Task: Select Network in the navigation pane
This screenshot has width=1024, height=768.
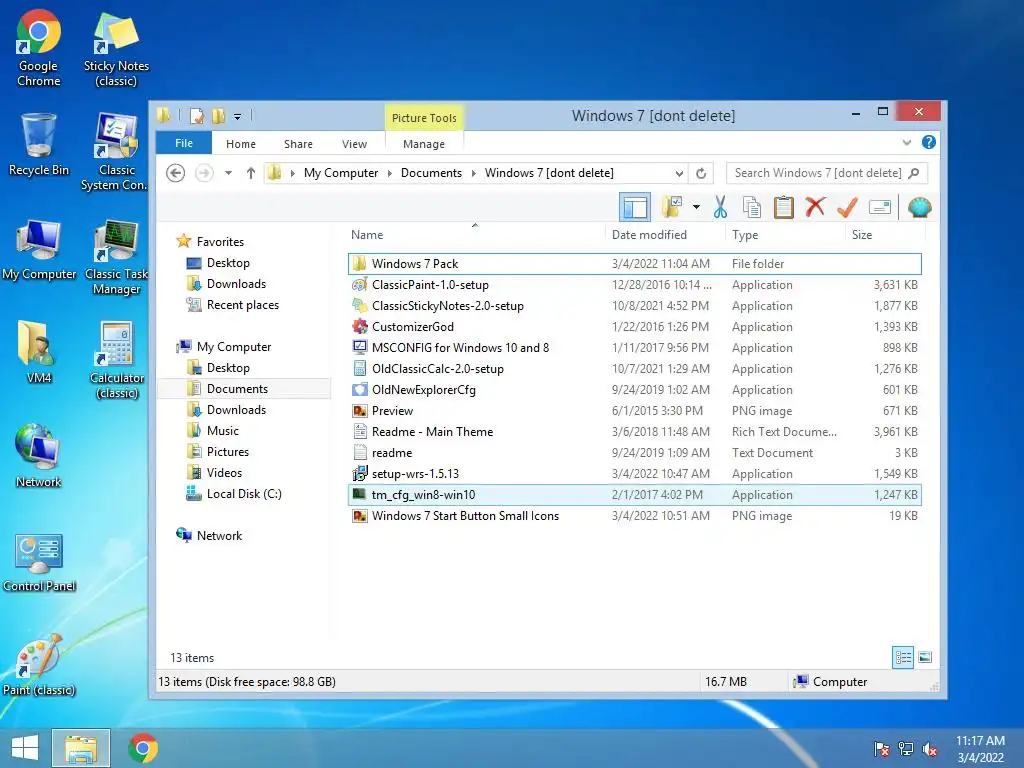Action: (x=219, y=536)
